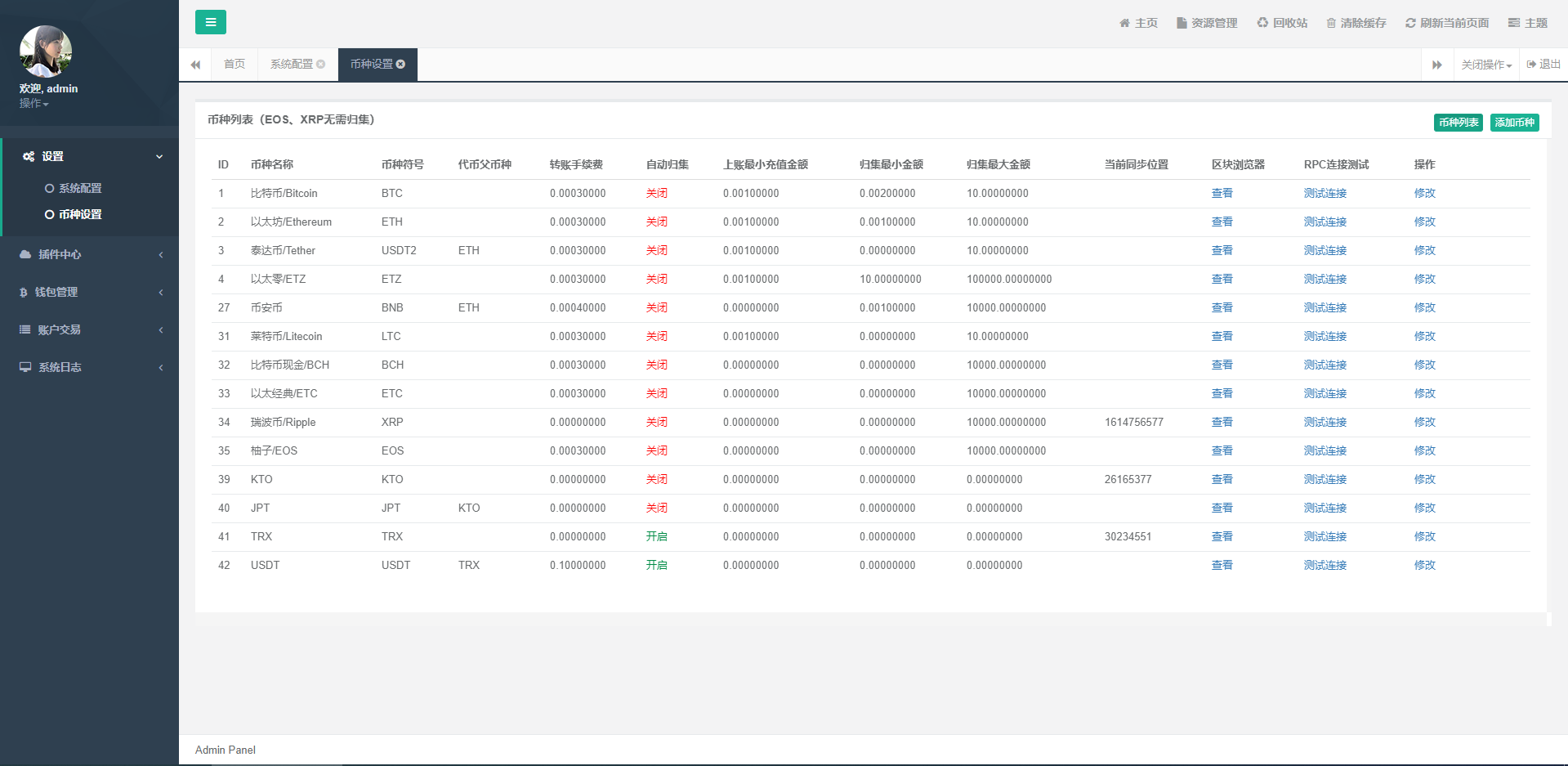The image size is (1568, 766).
Task: Click the admin avatar picture
Action: 46,52
